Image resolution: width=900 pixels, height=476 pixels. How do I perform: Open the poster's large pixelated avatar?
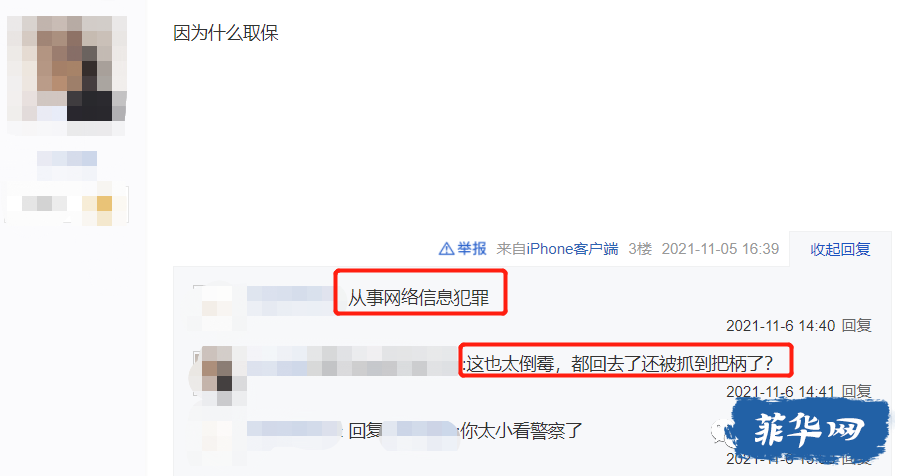point(67,70)
